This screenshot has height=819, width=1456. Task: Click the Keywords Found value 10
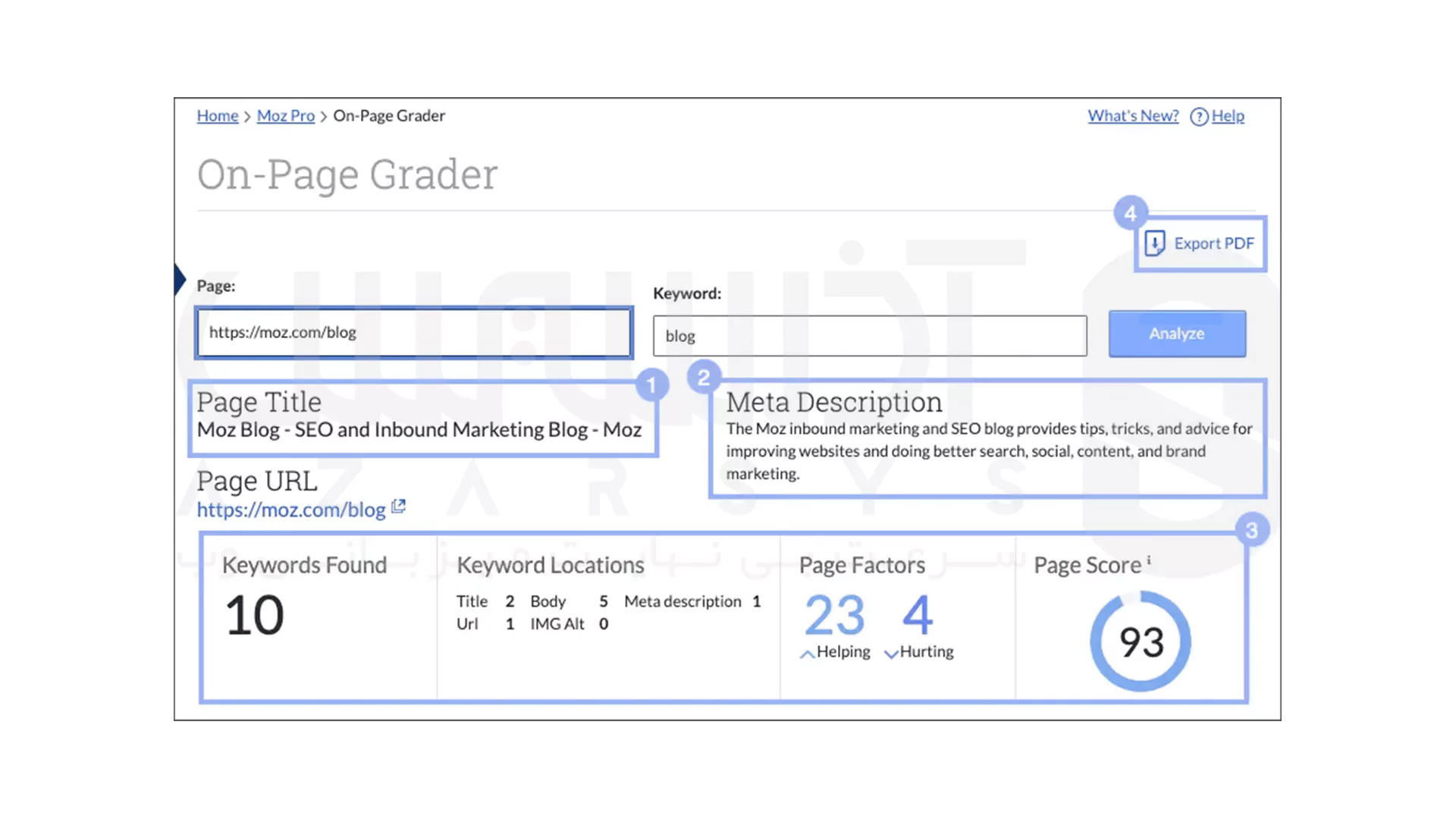tap(255, 615)
